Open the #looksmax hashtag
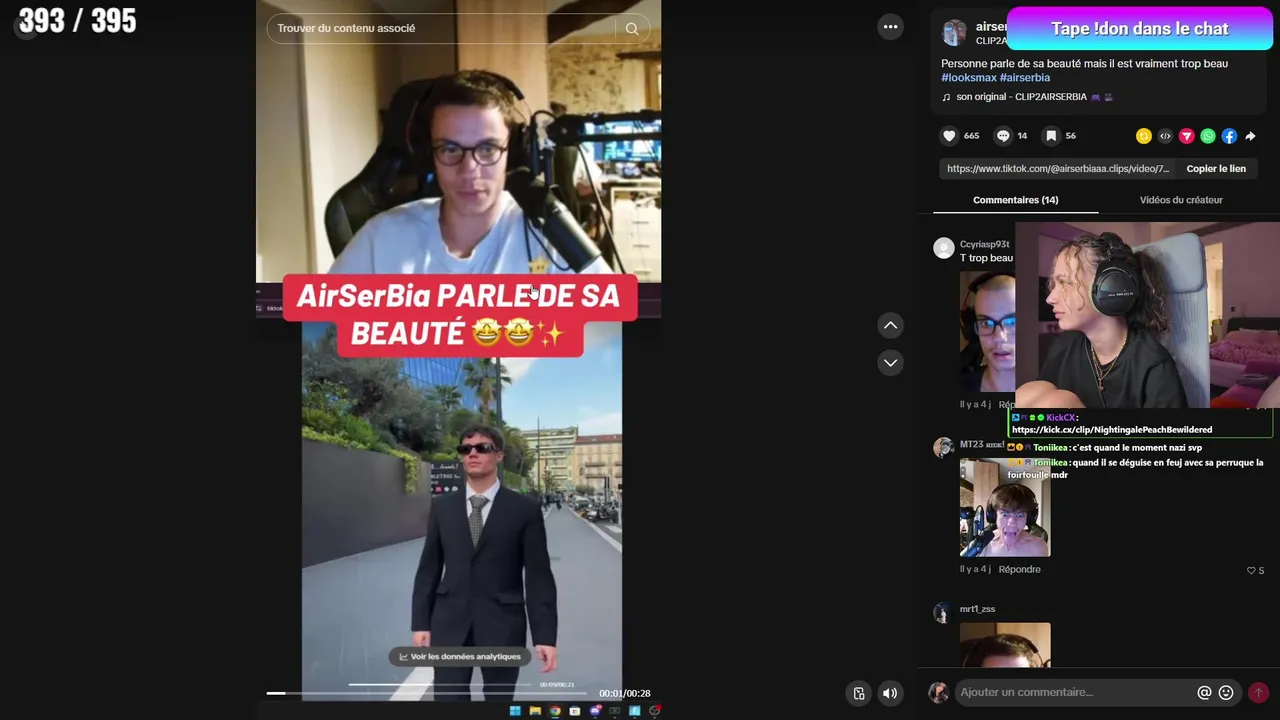Image resolution: width=1280 pixels, height=720 pixels. [969, 78]
